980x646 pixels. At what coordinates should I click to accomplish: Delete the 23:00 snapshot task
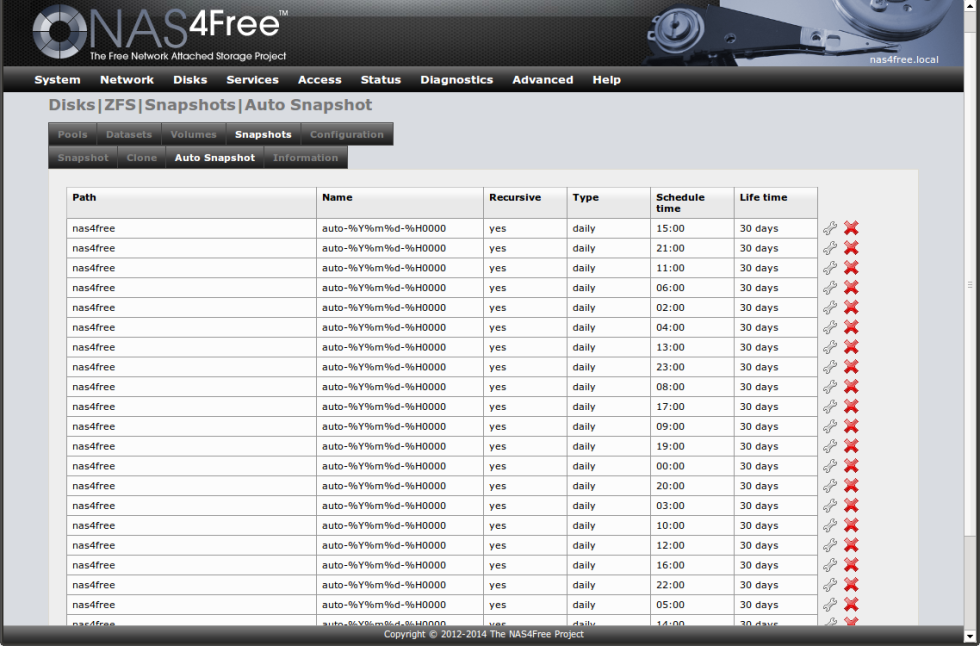click(850, 366)
